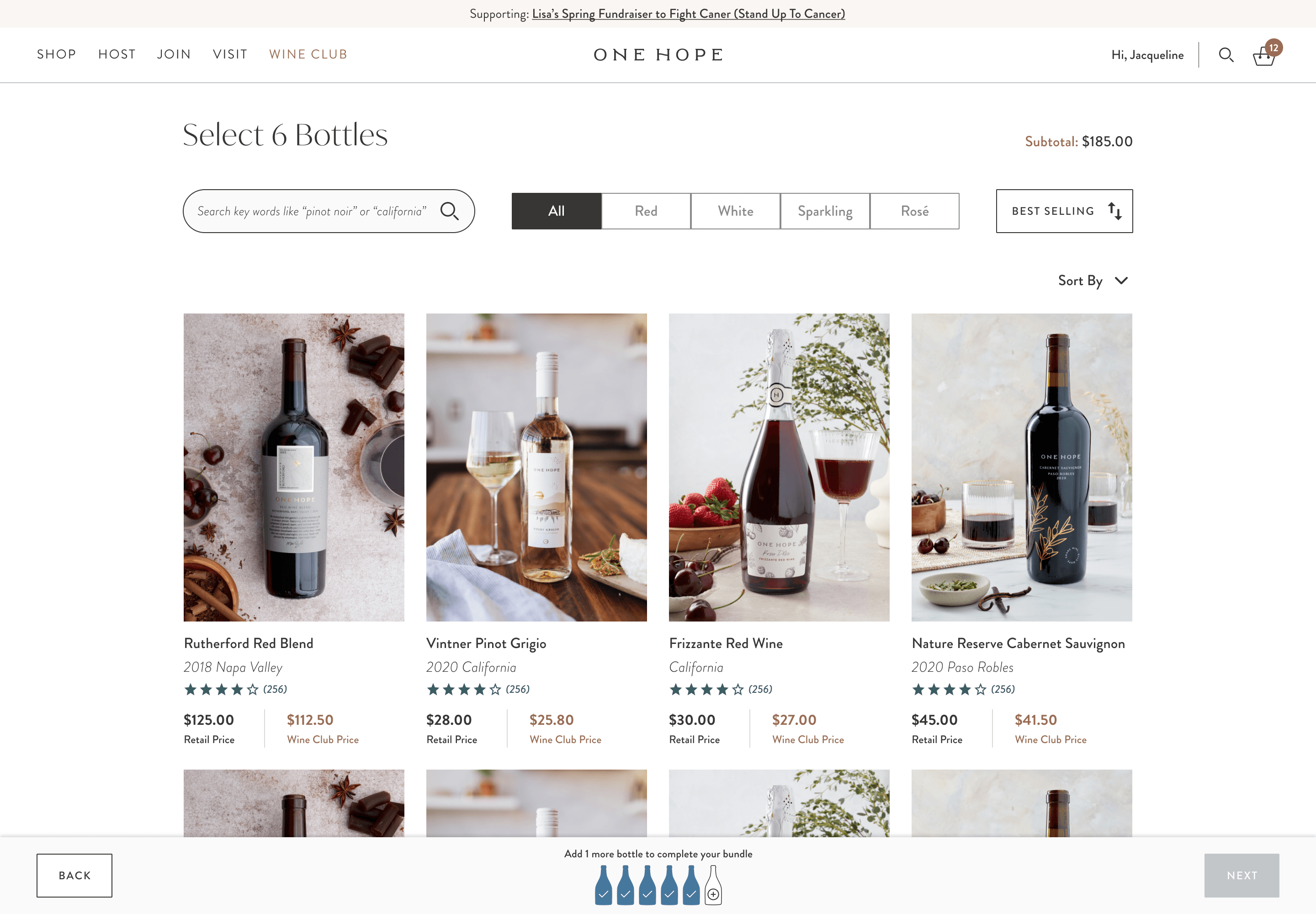1316x914 pixels.
Task: Click into the keyword search field
Action: tap(312, 211)
